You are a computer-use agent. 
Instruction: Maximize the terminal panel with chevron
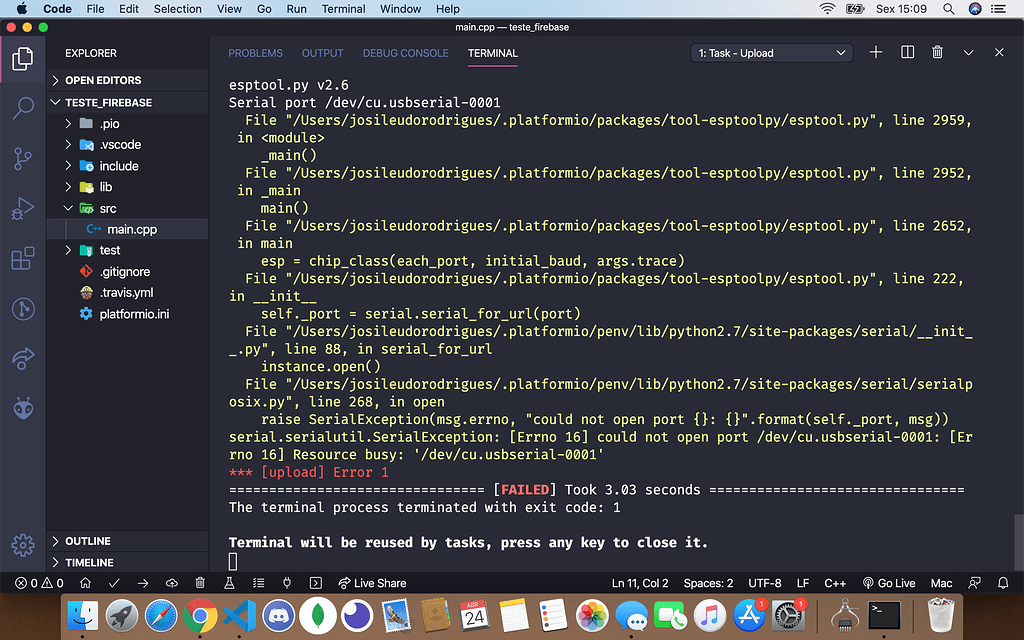pyautogui.click(x=967, y=52)
